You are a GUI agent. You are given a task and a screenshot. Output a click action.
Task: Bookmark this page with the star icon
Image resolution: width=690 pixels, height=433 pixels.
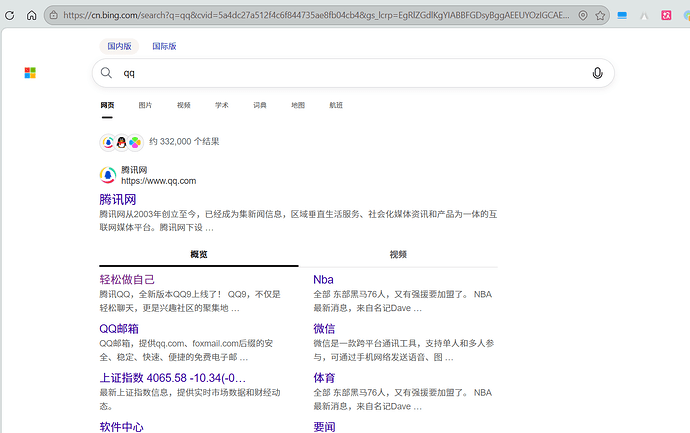click(600, 15)
